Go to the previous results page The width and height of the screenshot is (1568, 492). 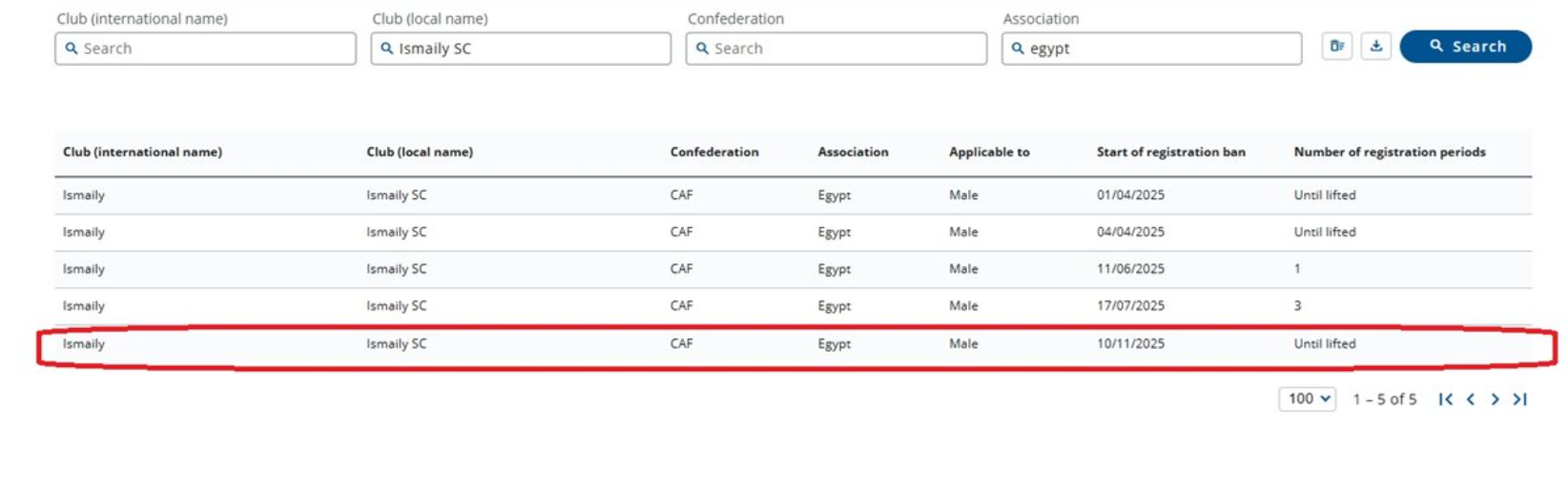pos(1471,400)
